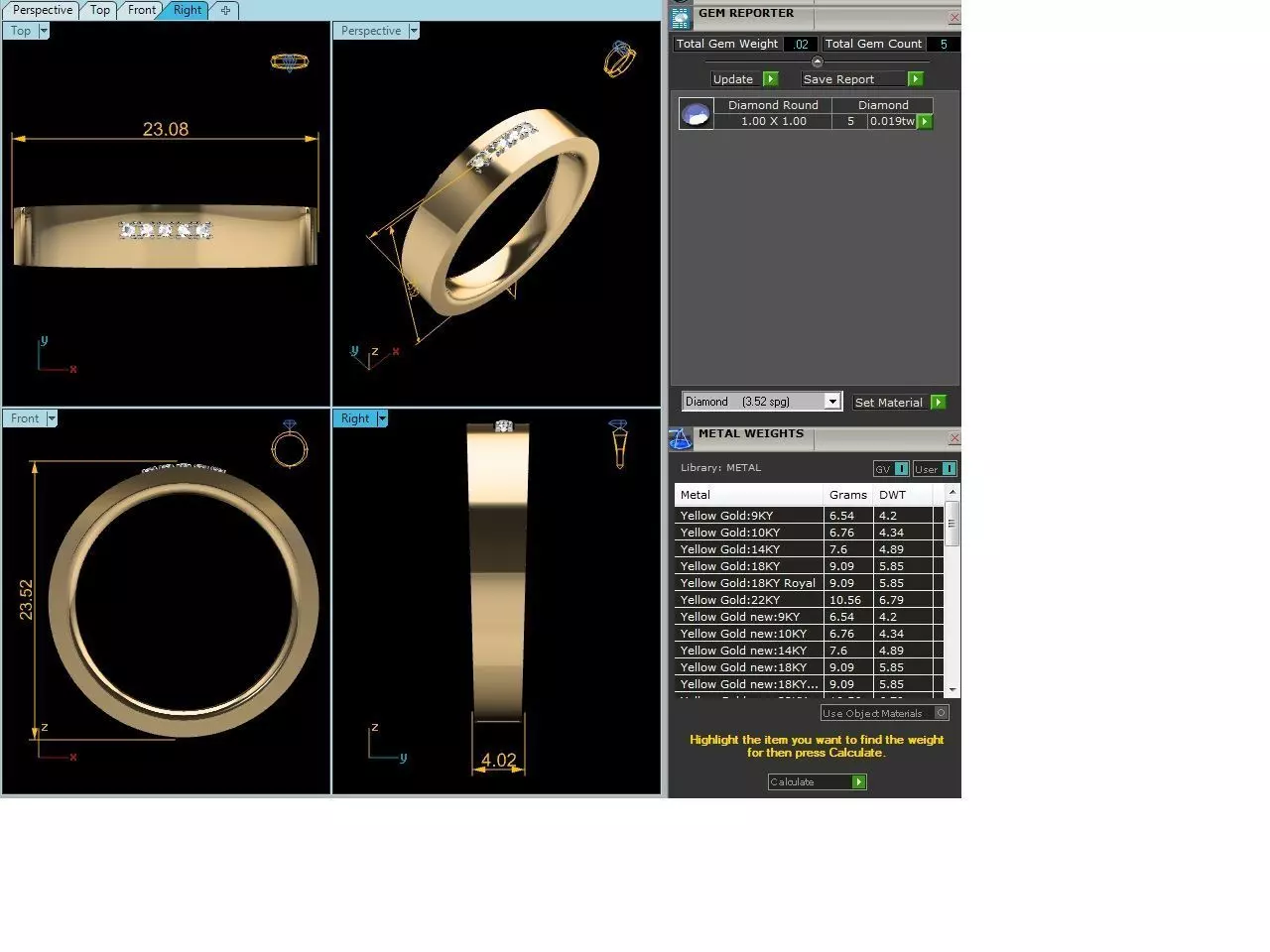Click the 4.02 dimension in Right view
The width and height of the screenshot is (1270, 952).
pyautogui.click(x=498, y=761)
